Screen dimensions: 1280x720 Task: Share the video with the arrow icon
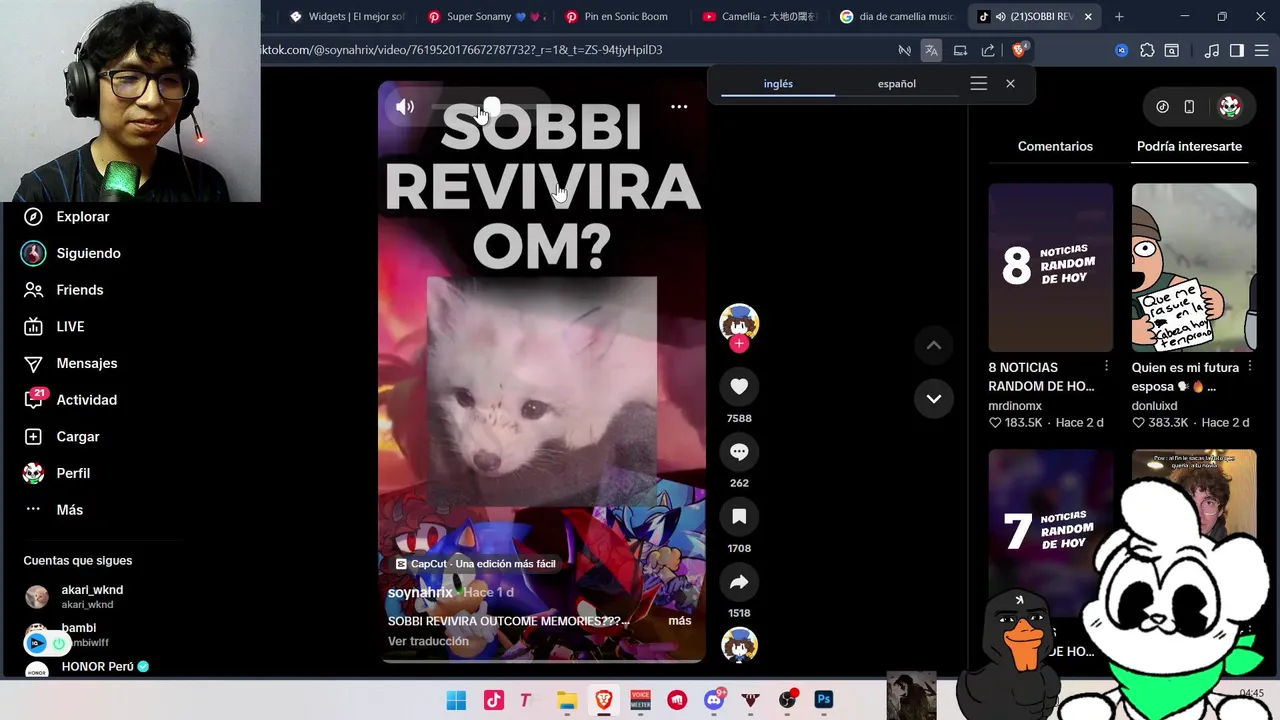tap(739, 582)
